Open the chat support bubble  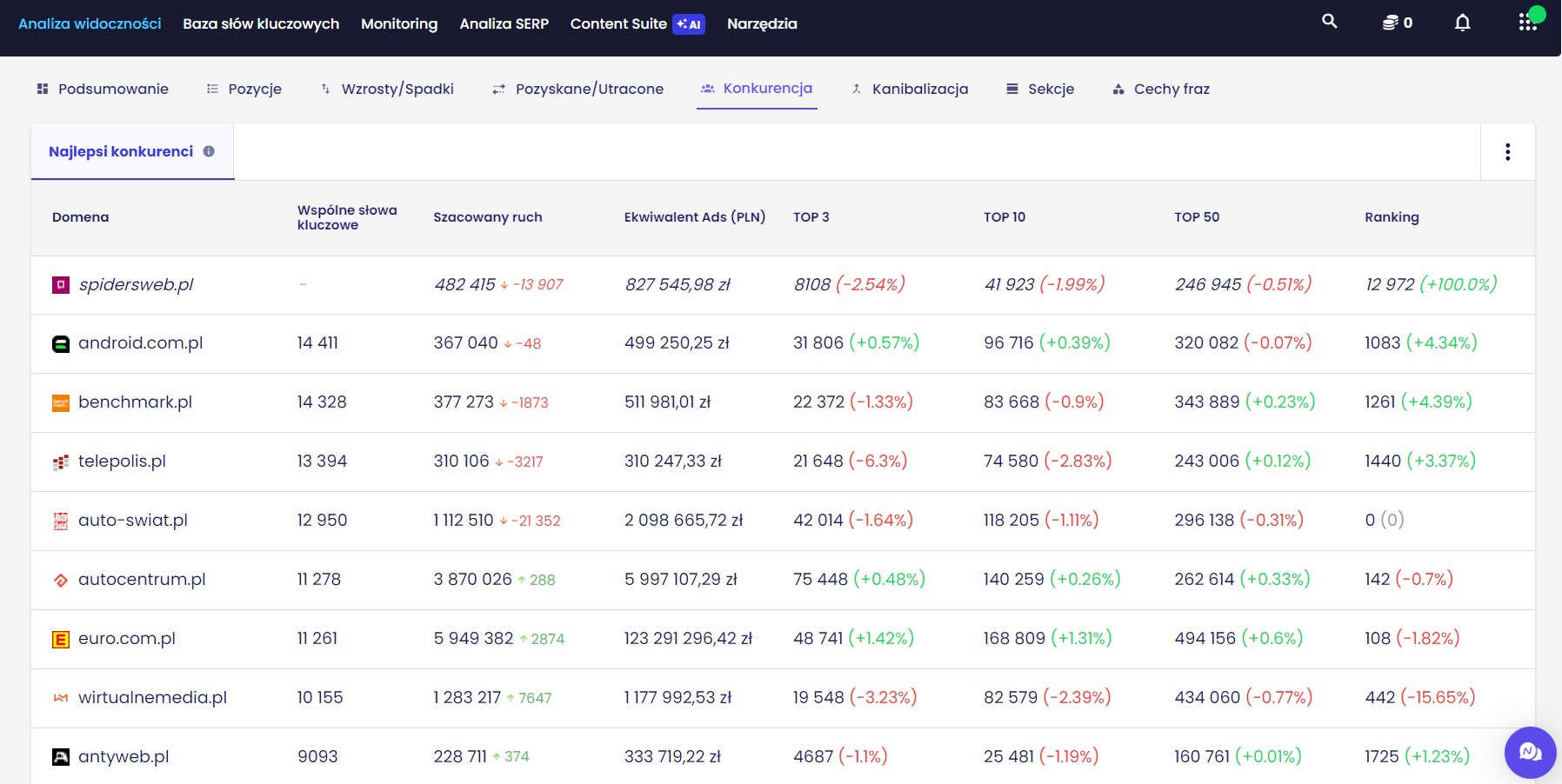pos(1531,753)
